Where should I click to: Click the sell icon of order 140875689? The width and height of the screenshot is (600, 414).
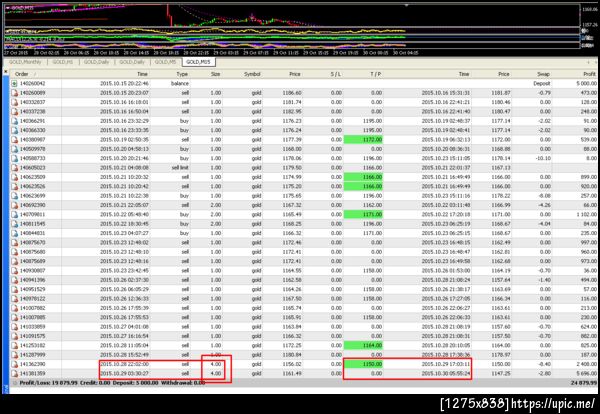[15, 261]
